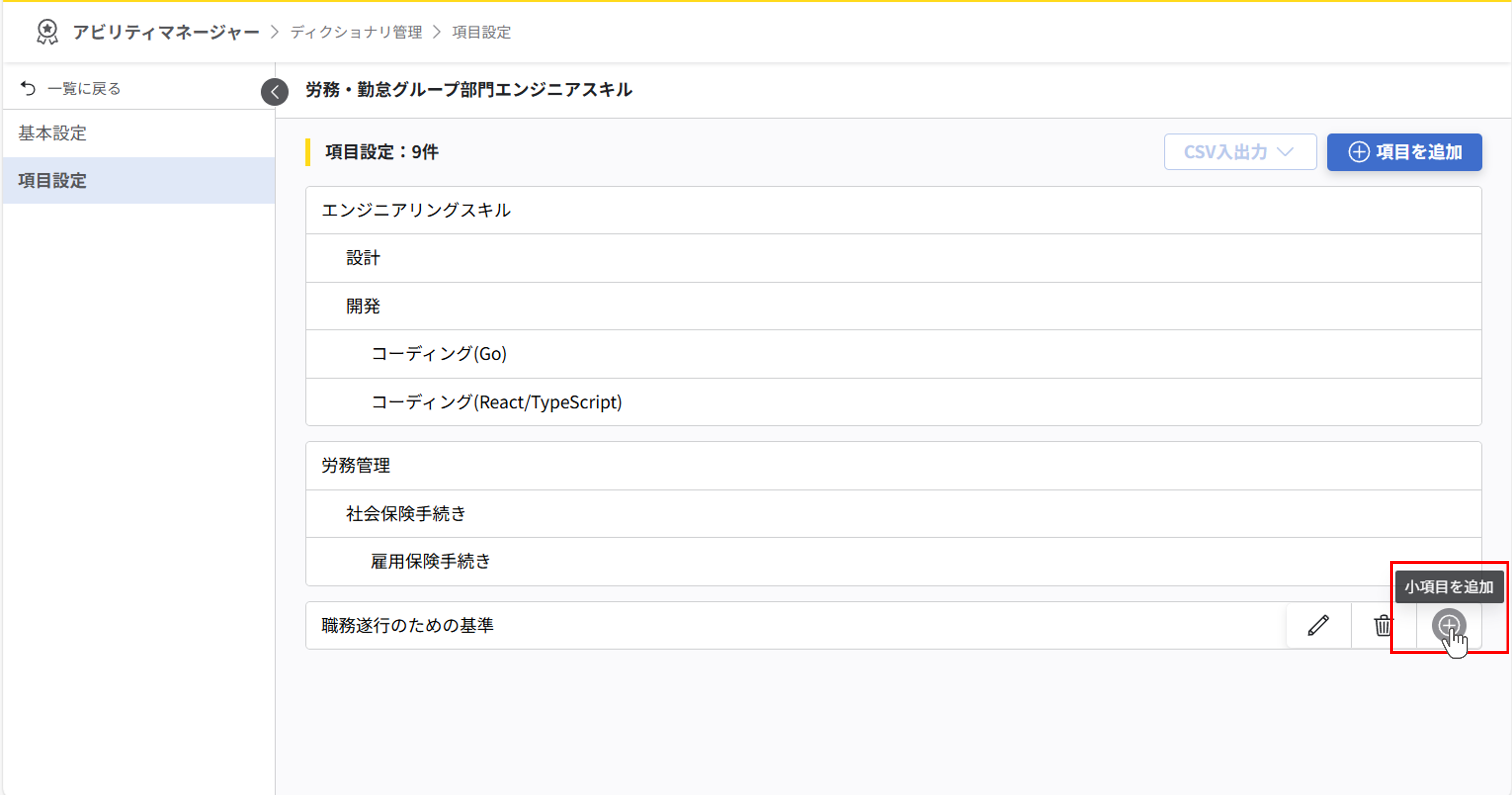The height and width of the screenshot is (795, 1512).
Task: Open 基本設定 in the sidebar
Action: (52, 133)
